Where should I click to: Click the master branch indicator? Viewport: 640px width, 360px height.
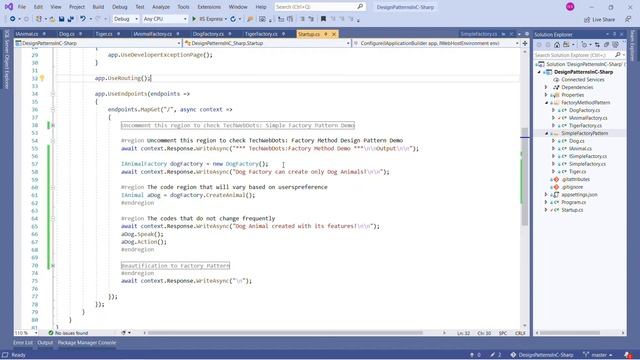tap(598, 355)
